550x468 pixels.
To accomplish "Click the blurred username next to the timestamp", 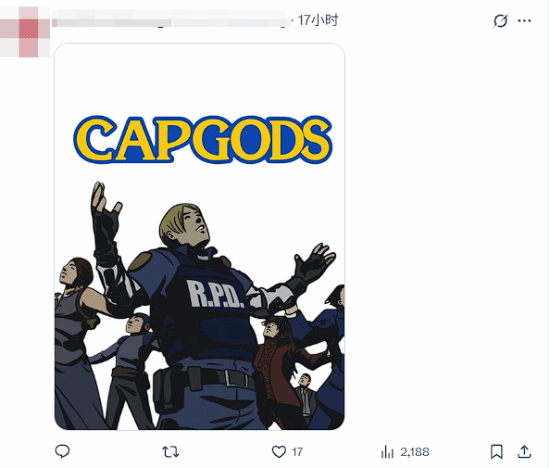I will tap(172, 20).
